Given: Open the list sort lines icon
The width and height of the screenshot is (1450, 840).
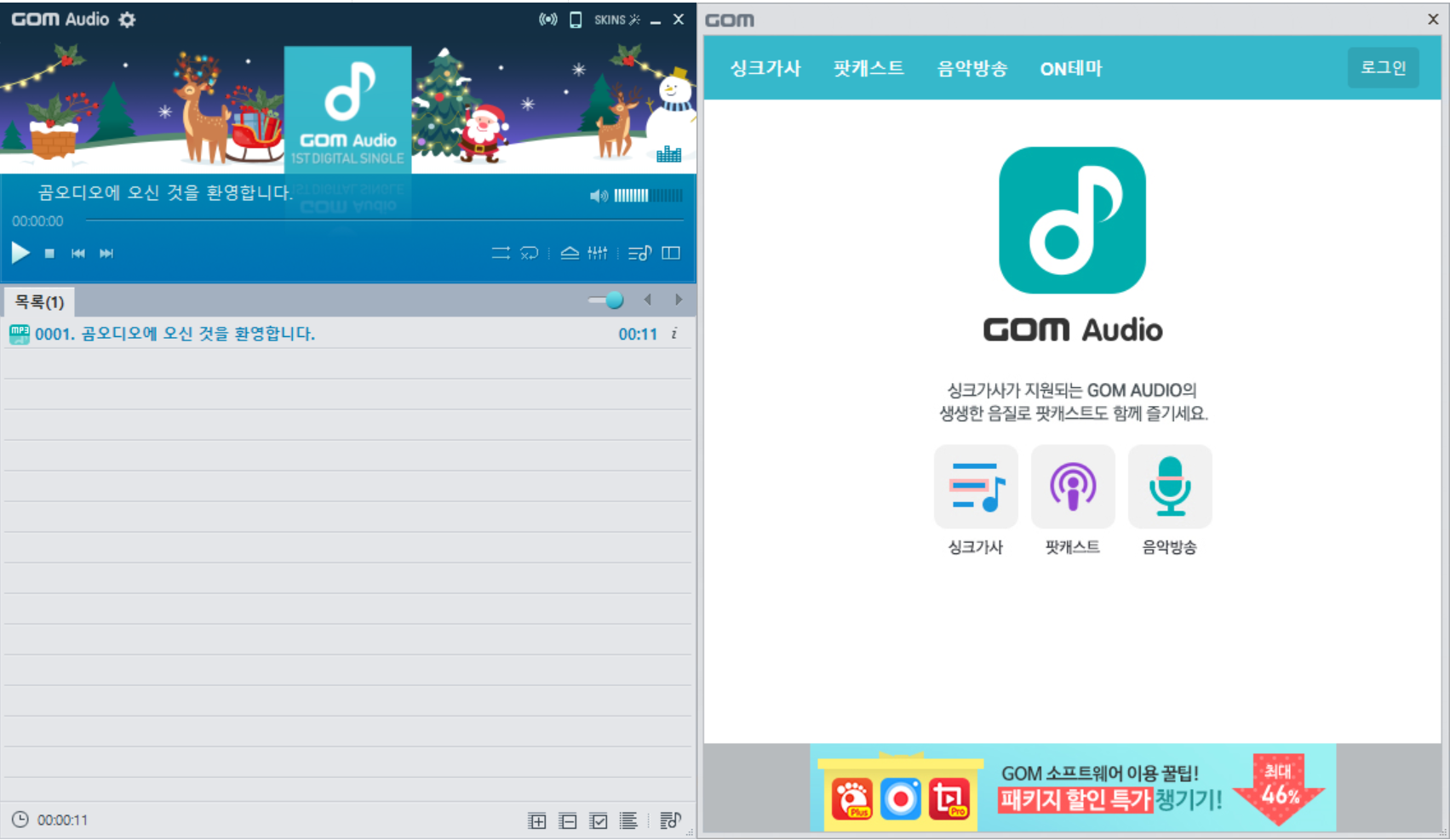Looking at the screenshot, I should (x=628, y=820).
